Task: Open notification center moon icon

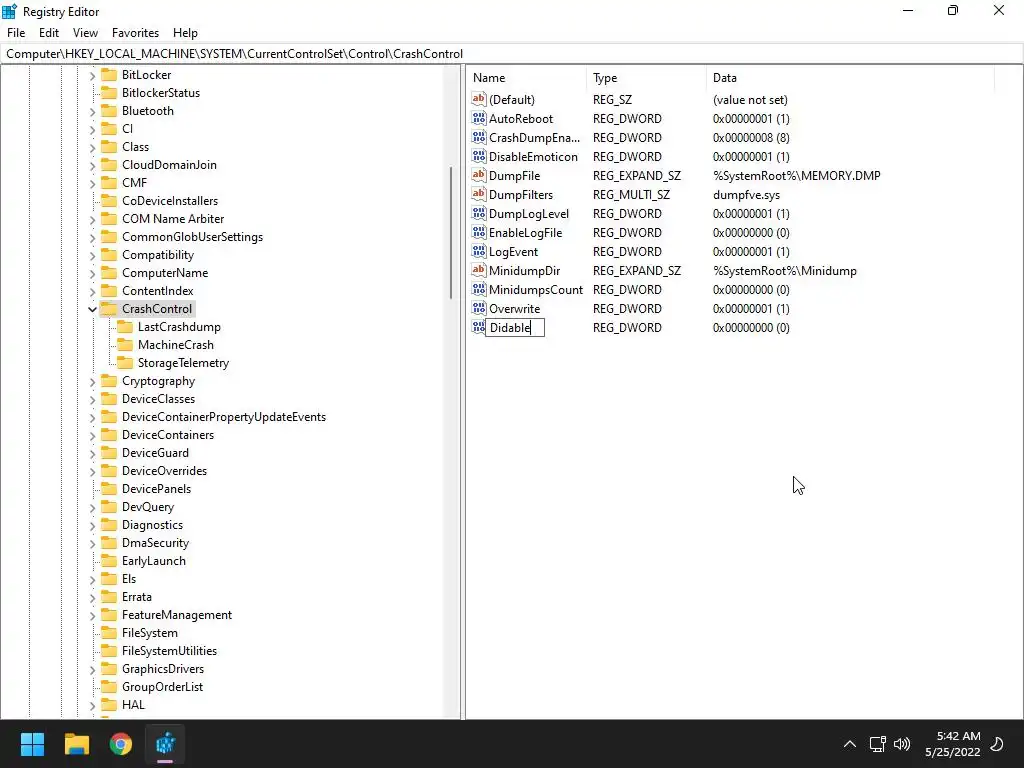Action: pos(997,744)
